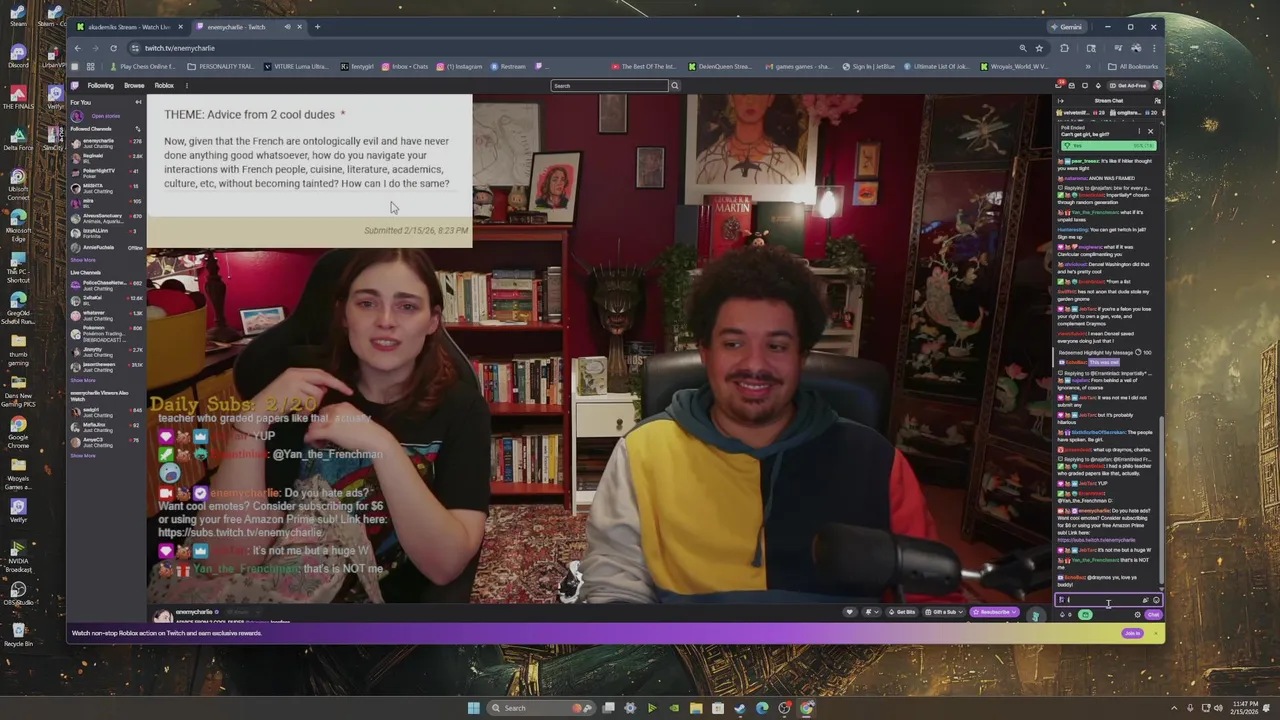The height and width of the screenshot is (720, 1280).
Task: Click the Resubscribe button
Action: point(995,612)
